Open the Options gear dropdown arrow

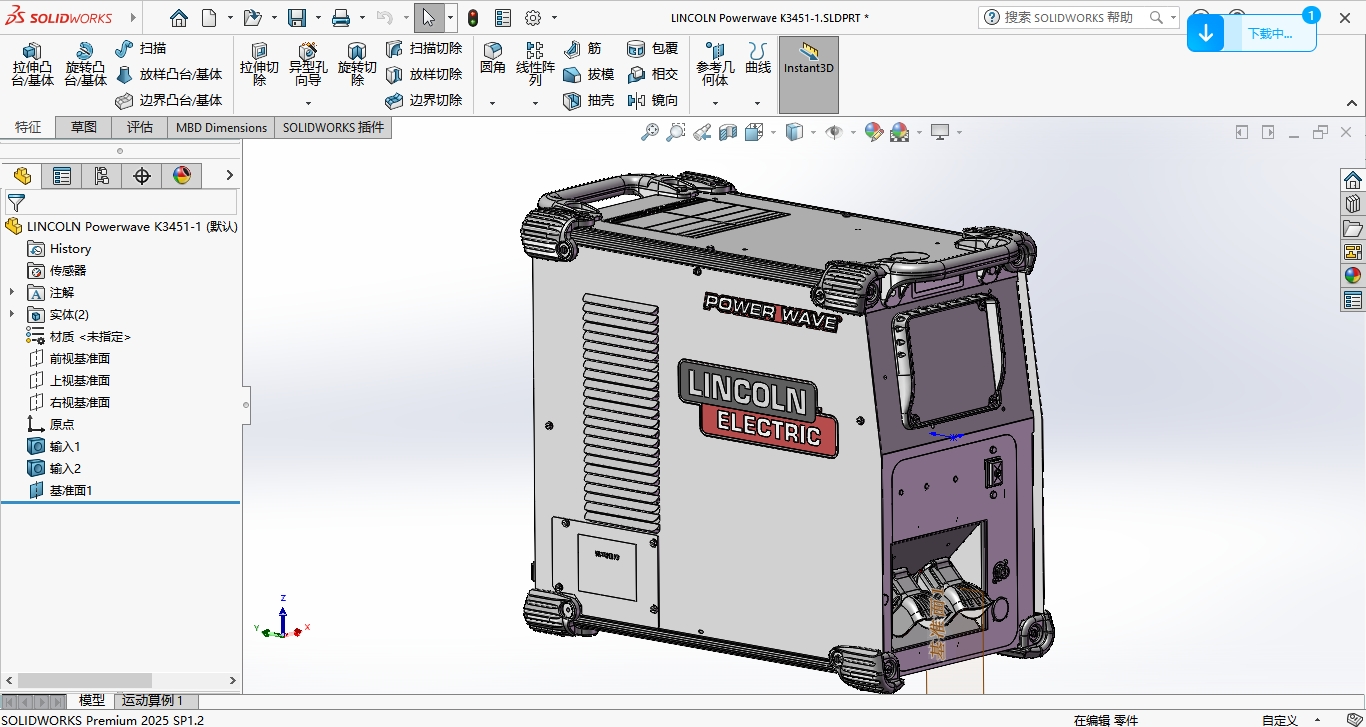tap(555, 18)
